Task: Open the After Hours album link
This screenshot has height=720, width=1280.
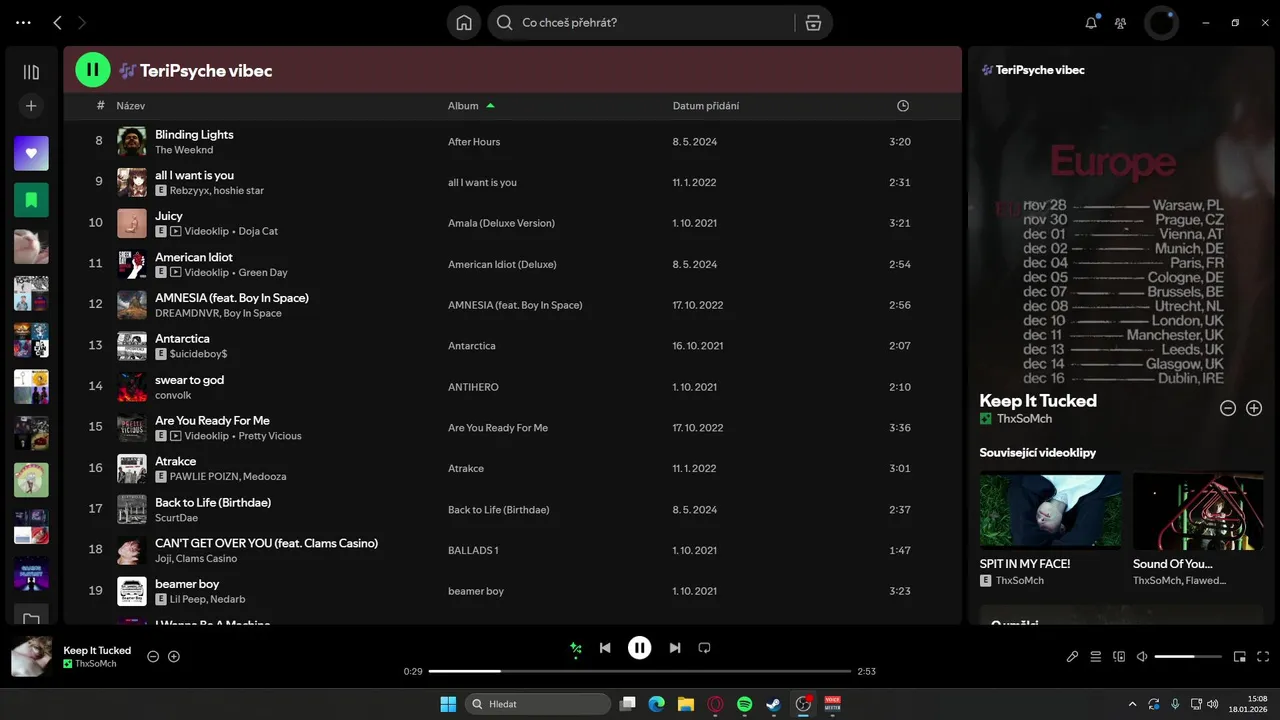Action: 474,142
